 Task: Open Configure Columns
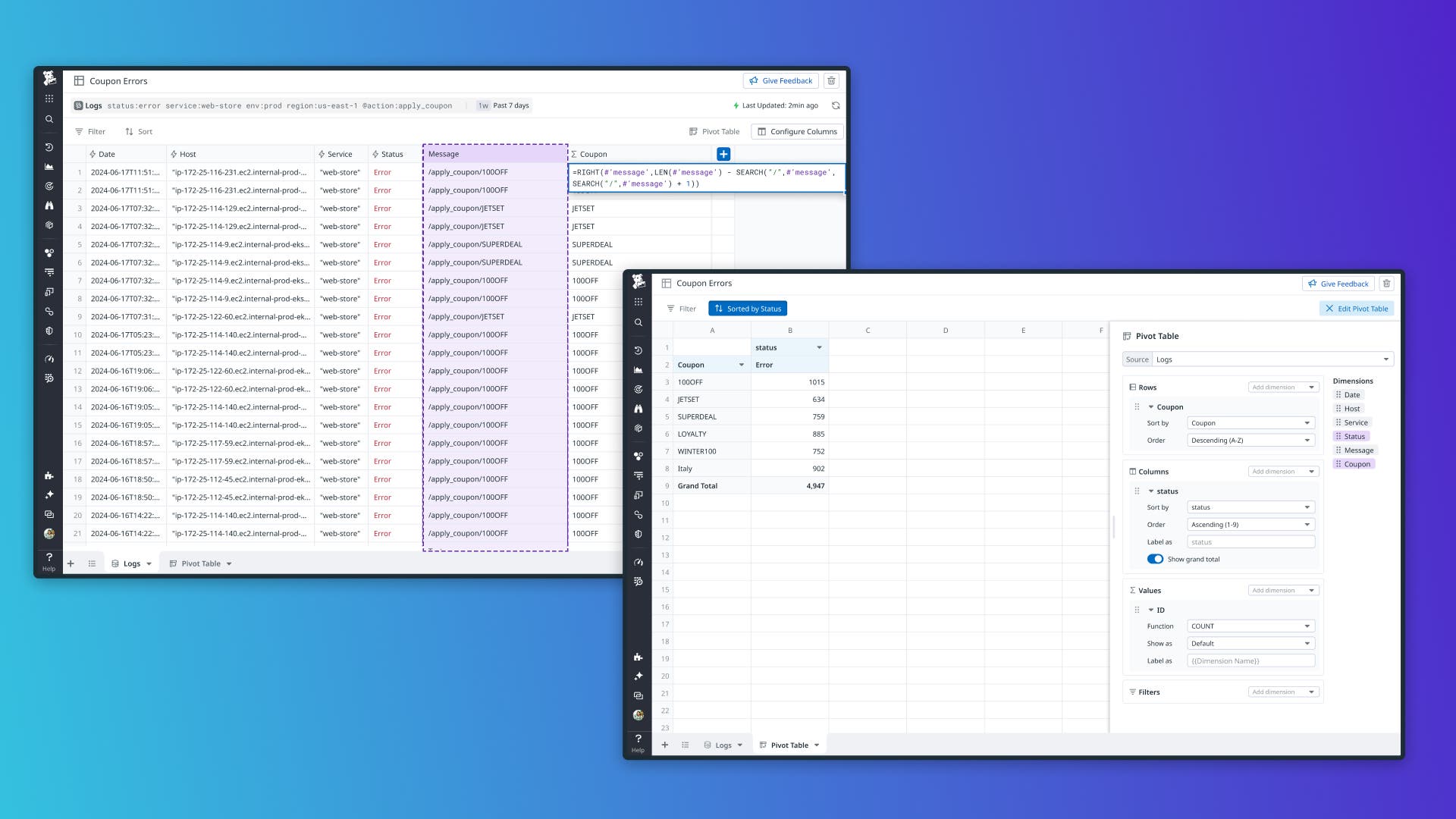[x=797, y=131]
